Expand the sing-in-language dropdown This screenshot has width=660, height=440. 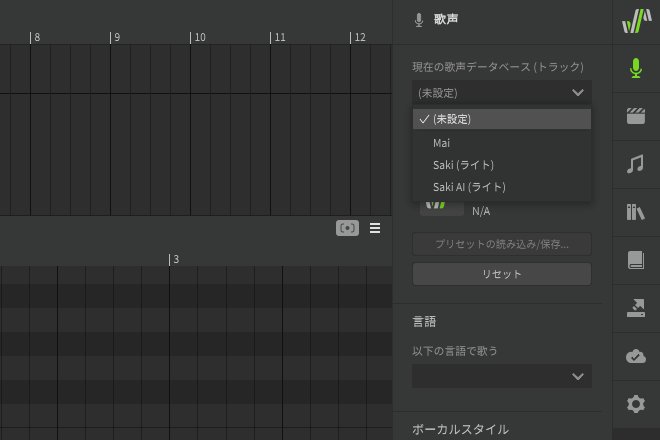(502, 376)
